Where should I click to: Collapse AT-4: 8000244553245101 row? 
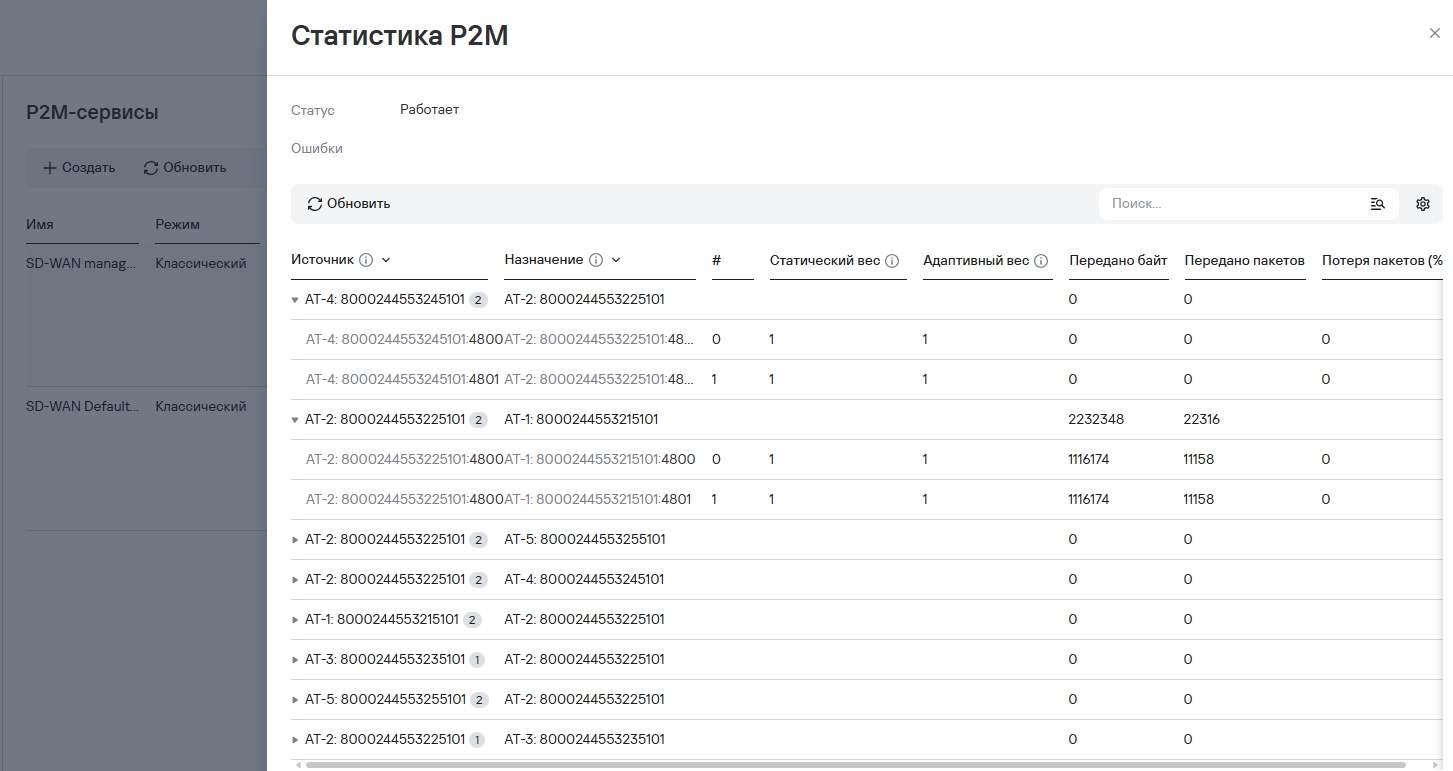click(x=295, y=300)
